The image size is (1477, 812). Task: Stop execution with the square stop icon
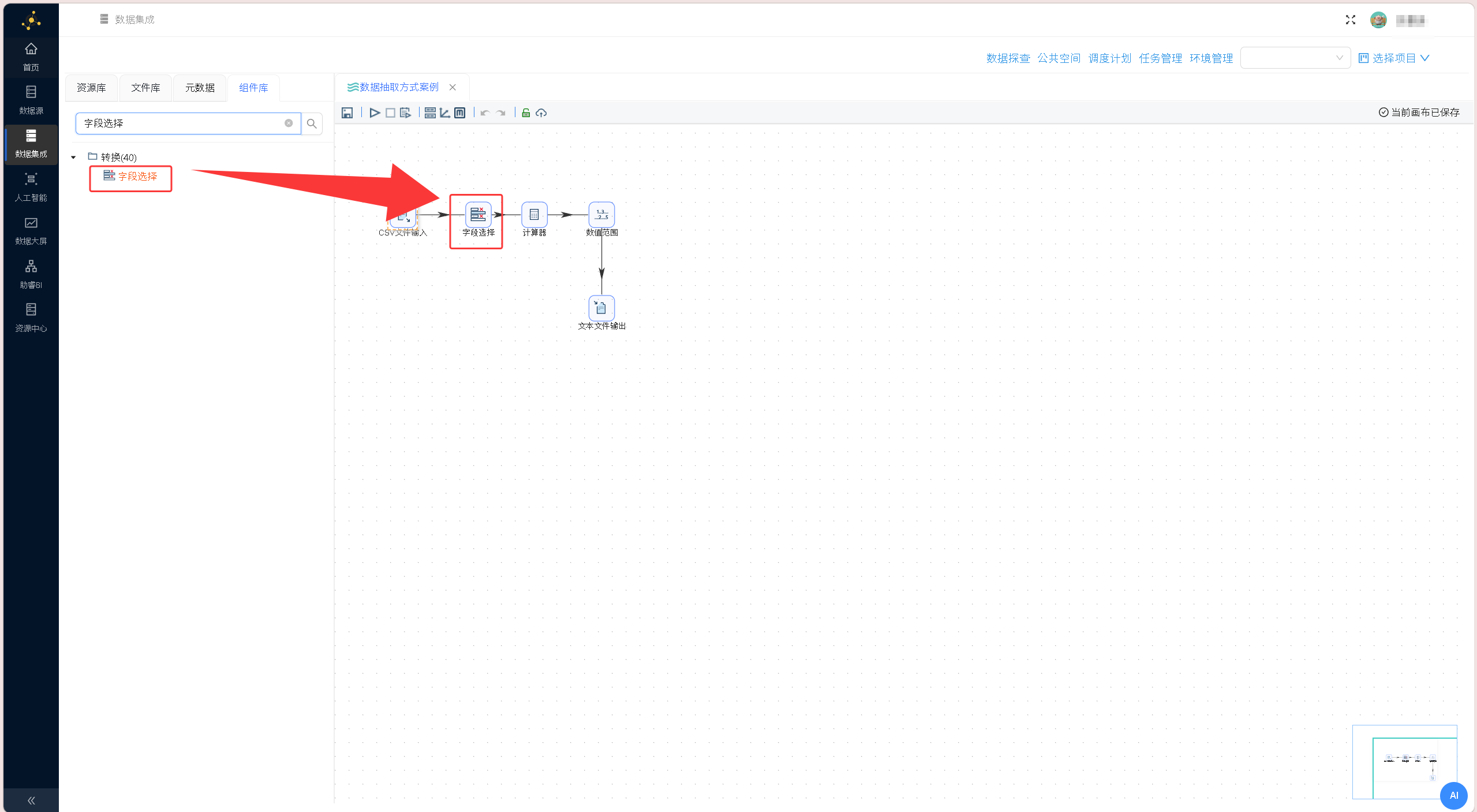[x=390, y=113]
